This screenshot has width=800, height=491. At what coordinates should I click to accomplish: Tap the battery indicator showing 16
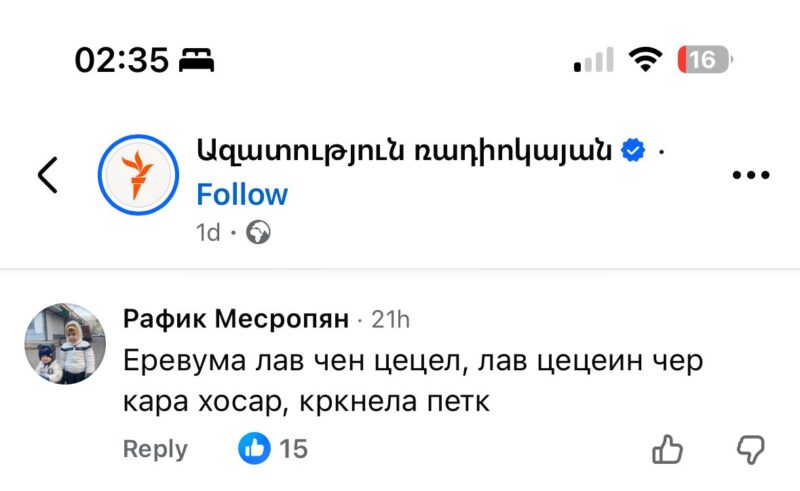(706, 60)
